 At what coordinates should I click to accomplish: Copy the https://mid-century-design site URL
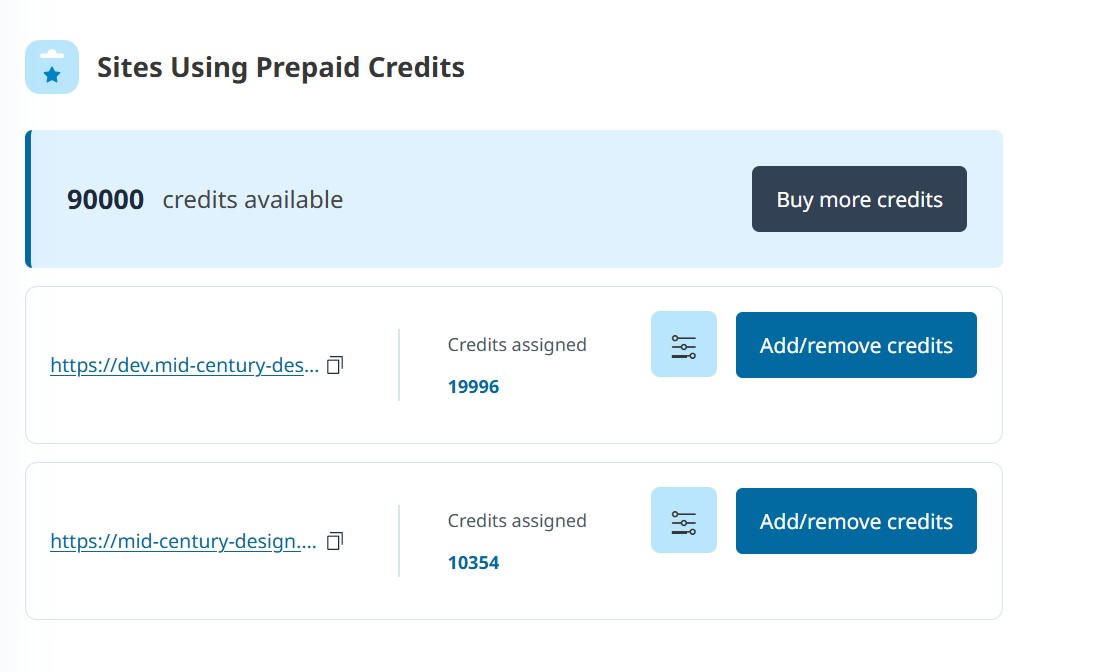[x=335, y=541]
